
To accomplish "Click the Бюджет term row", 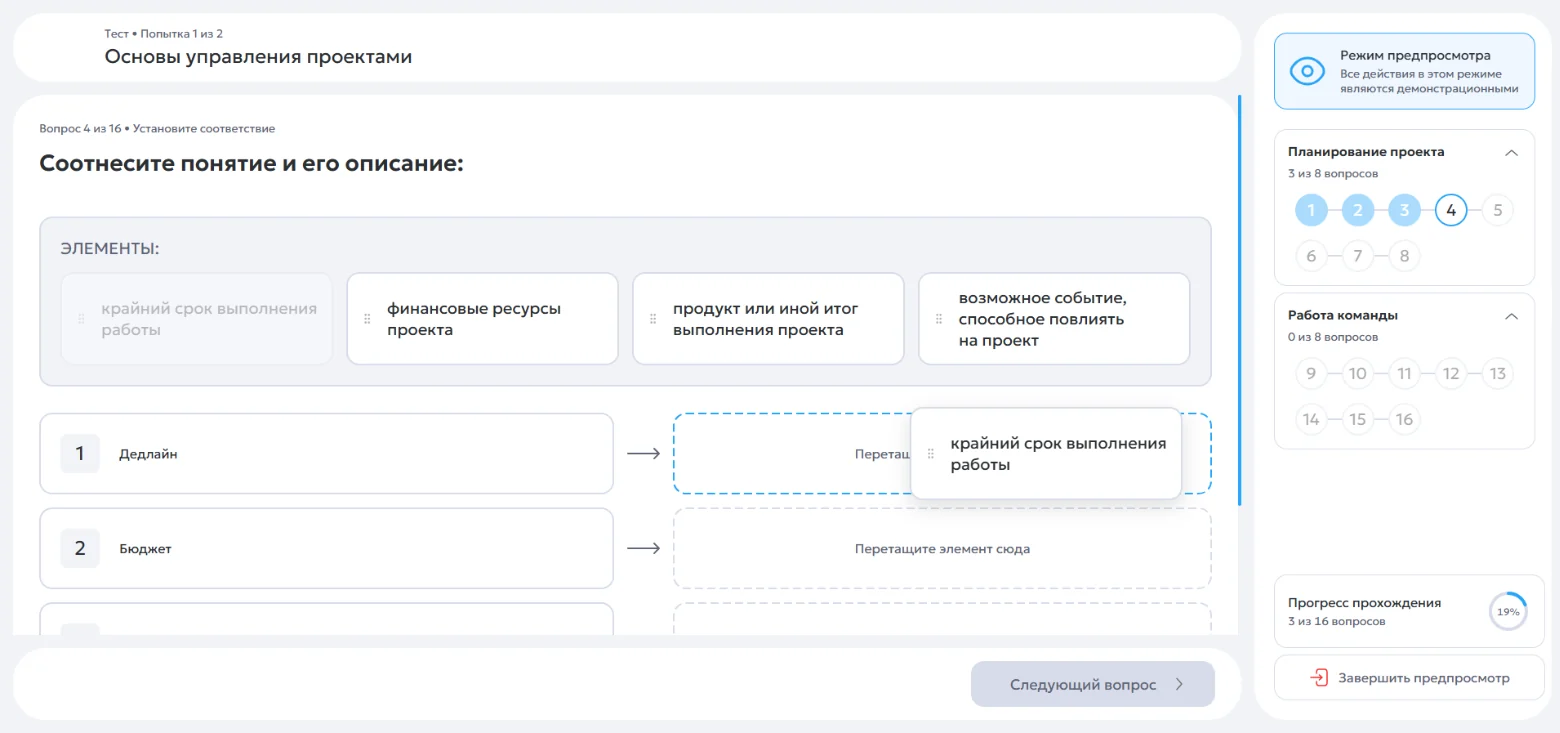I will click(x=326, y=548).
